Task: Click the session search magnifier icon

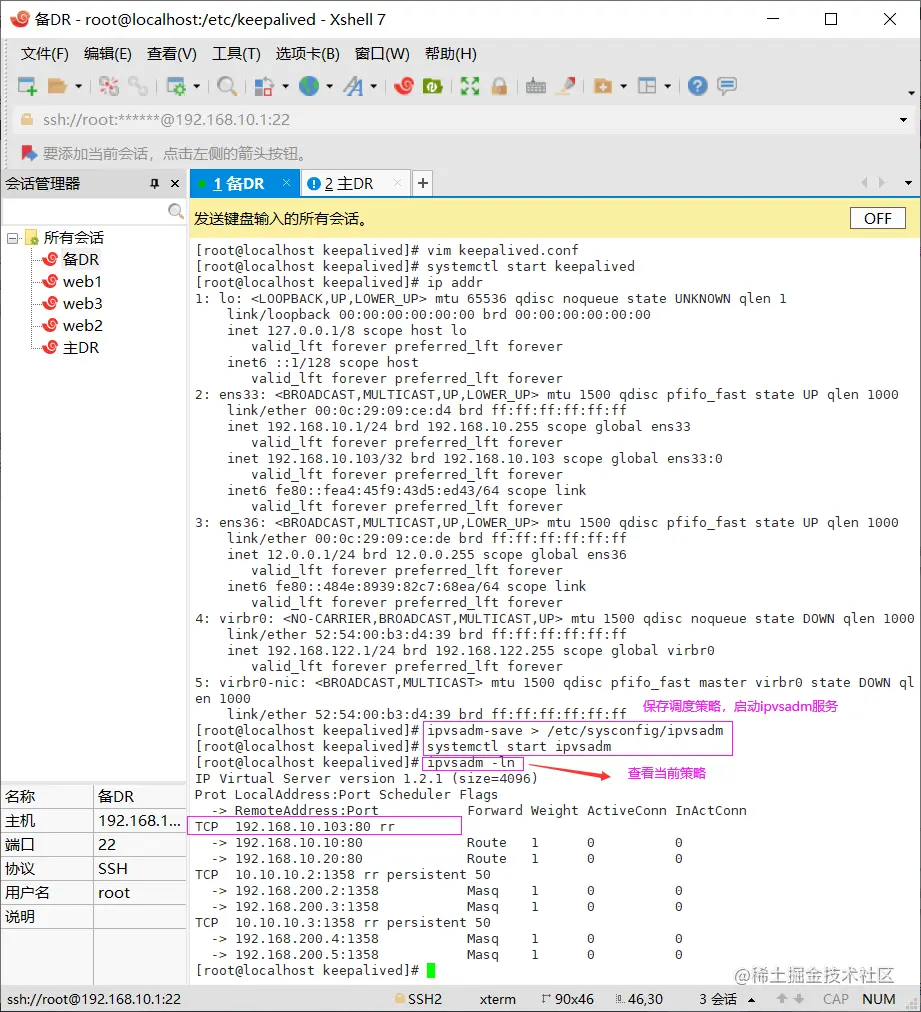Action: click(x=176, y=211)
